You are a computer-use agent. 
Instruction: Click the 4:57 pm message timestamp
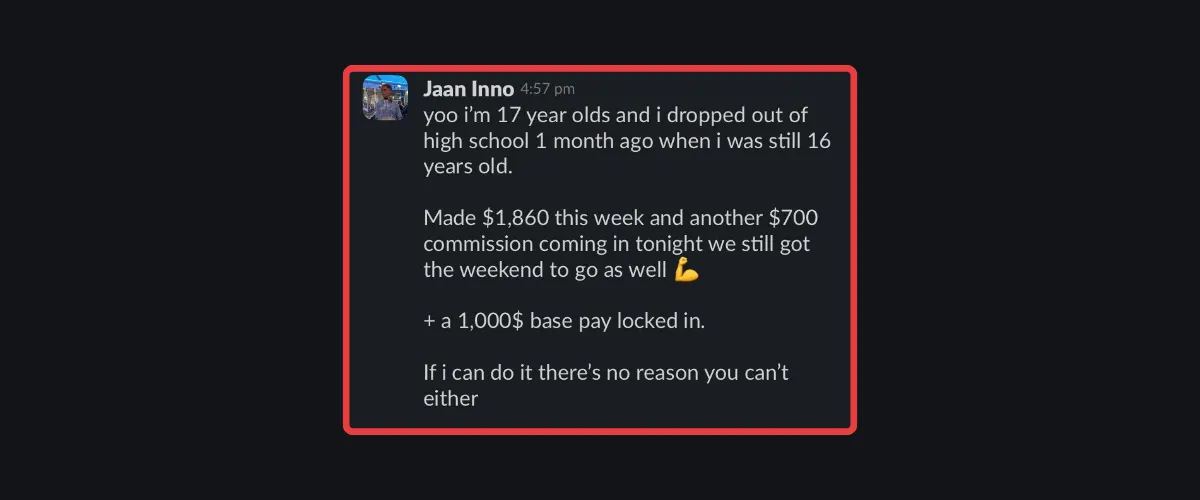point(547,90)
